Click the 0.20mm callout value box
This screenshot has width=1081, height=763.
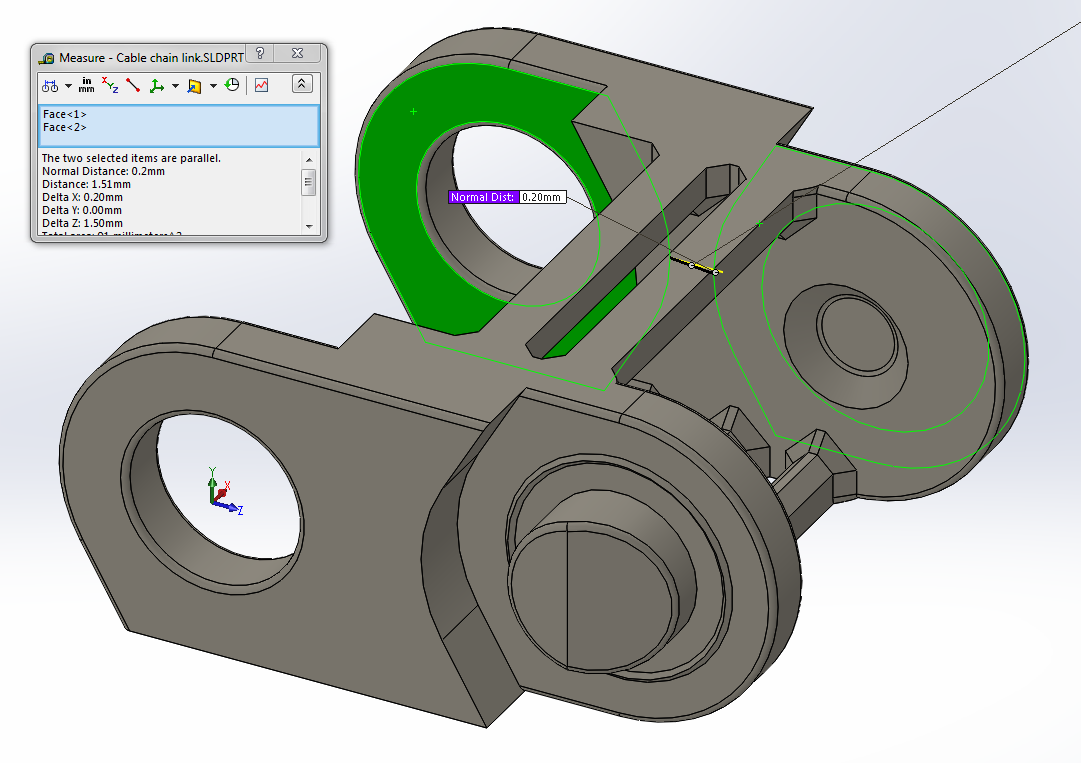click(542, 197)
